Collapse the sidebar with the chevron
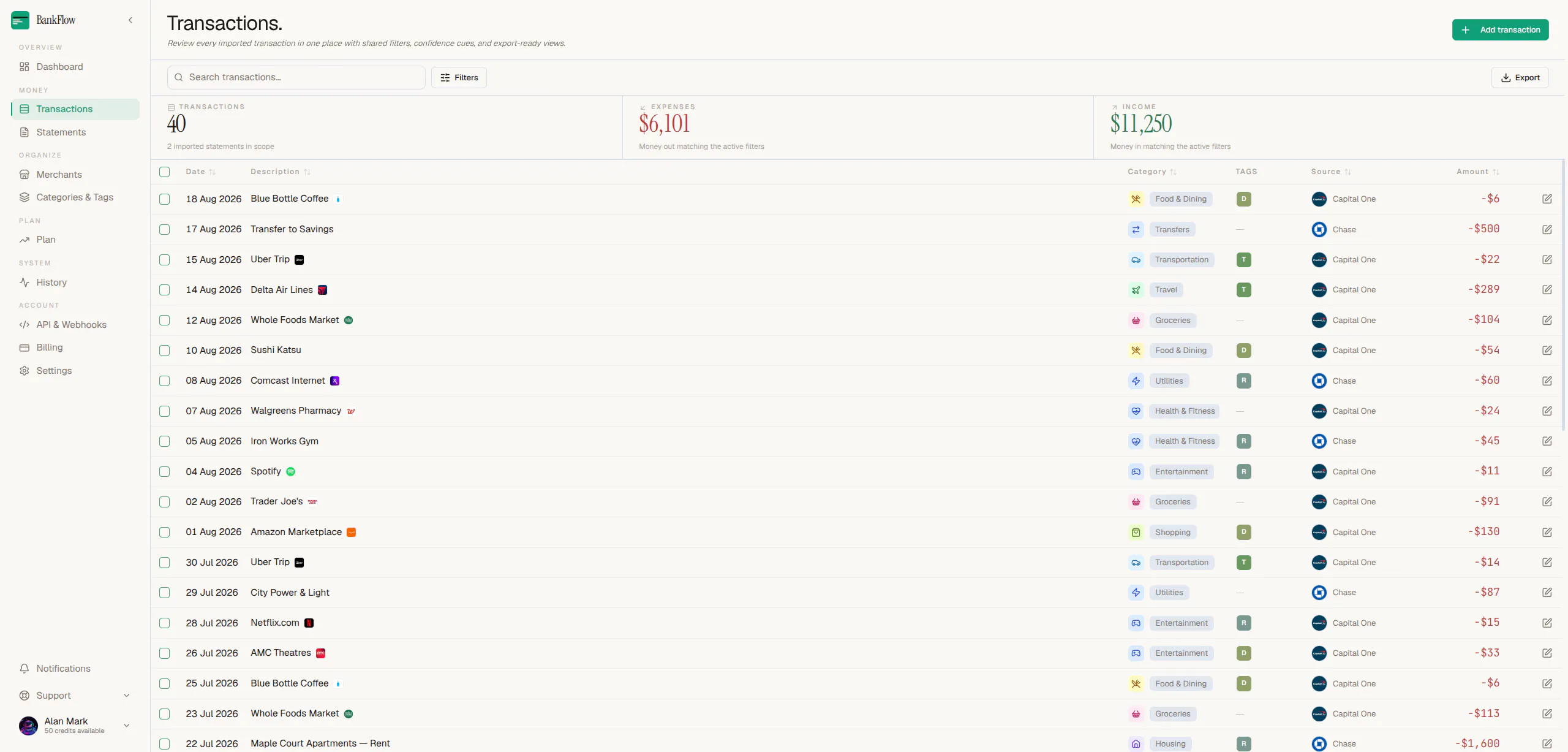The height and width of the screenshot is (752, 1568). pyautogui.click(x=130, y=20)
